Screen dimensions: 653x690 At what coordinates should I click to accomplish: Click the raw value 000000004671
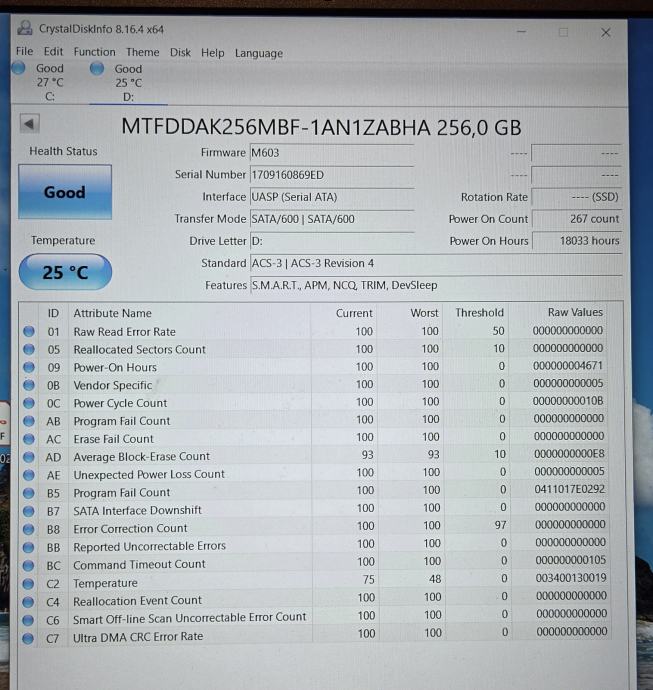[x=568, y=366]
